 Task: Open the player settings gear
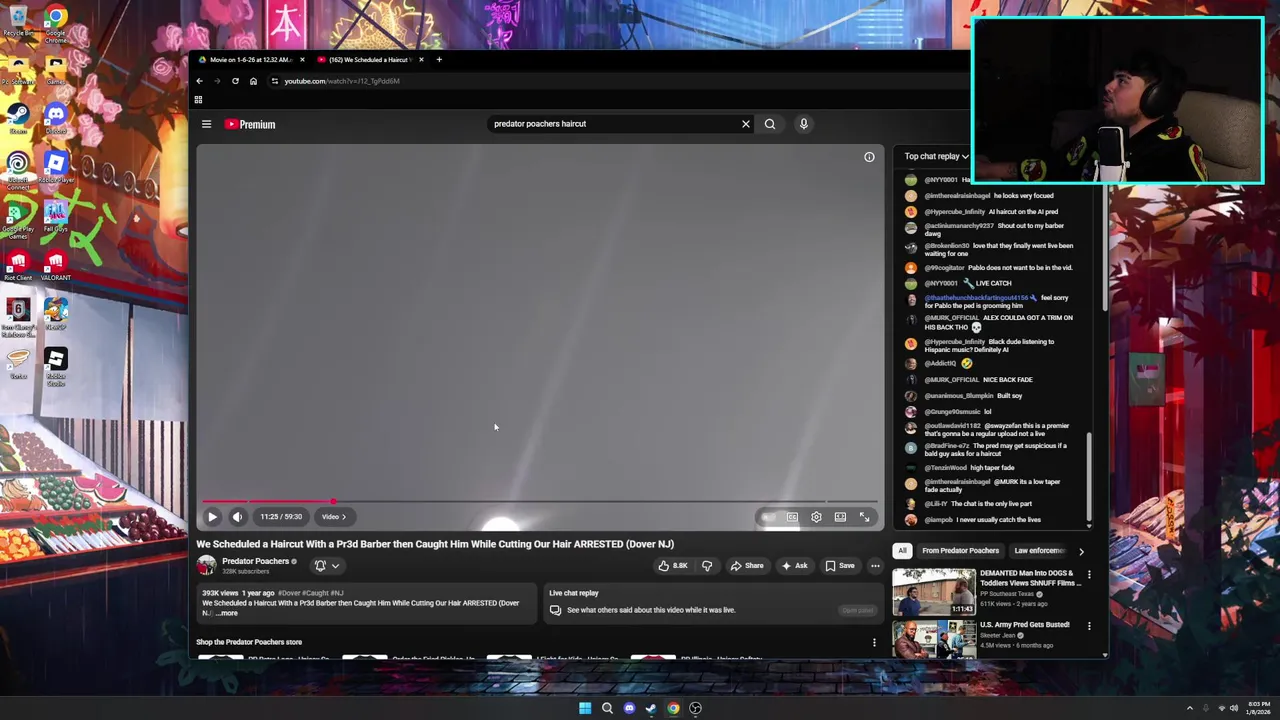[x=816, y=517]
